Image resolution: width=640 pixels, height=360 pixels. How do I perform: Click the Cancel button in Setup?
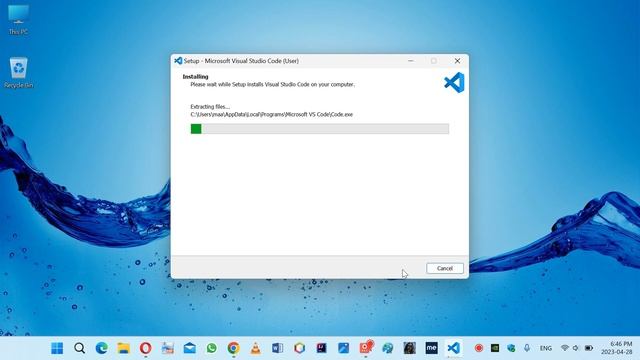(445, 268)
